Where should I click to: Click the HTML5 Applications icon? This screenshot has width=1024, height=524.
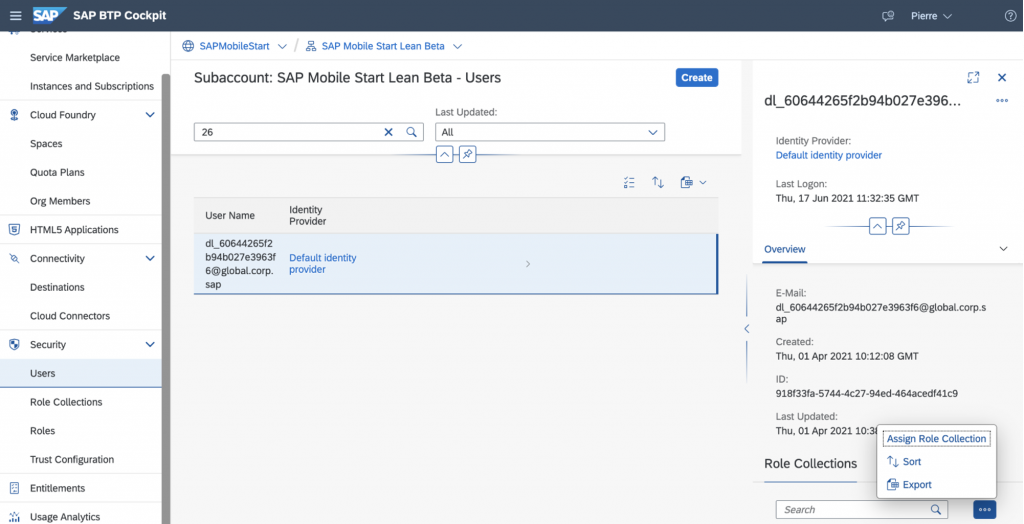point(14,230)
